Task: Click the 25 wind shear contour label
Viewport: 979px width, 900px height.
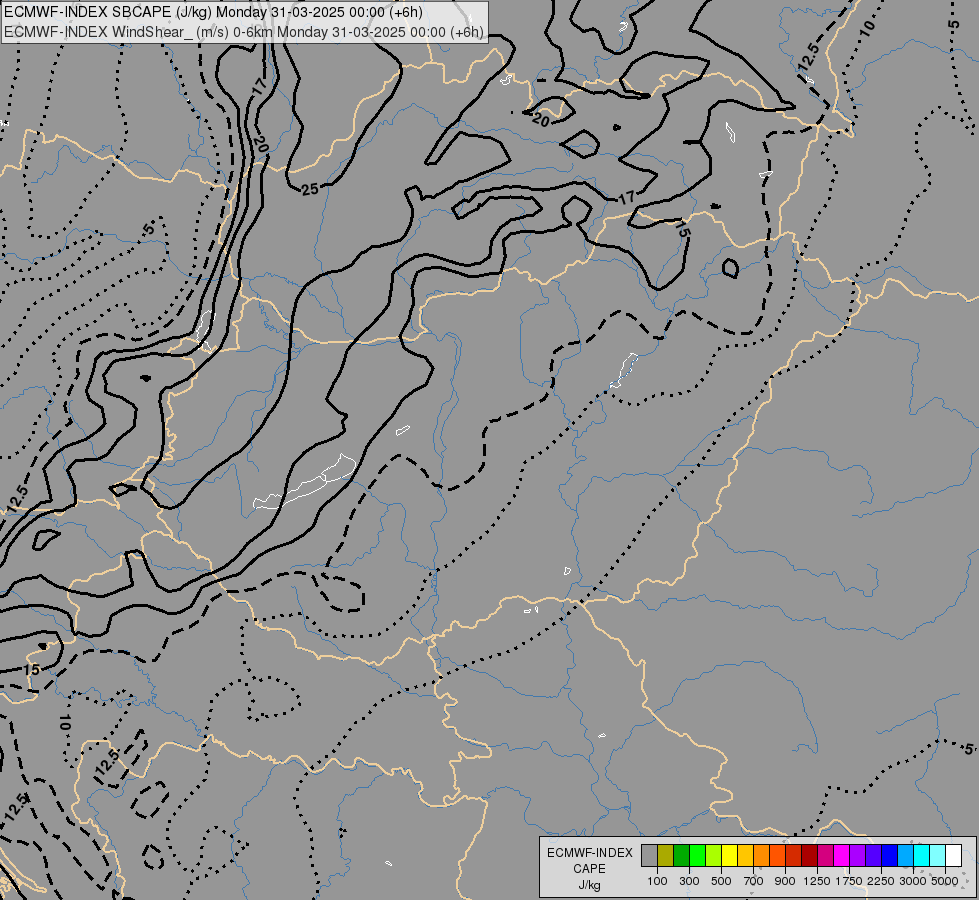Action: (310, 189)
